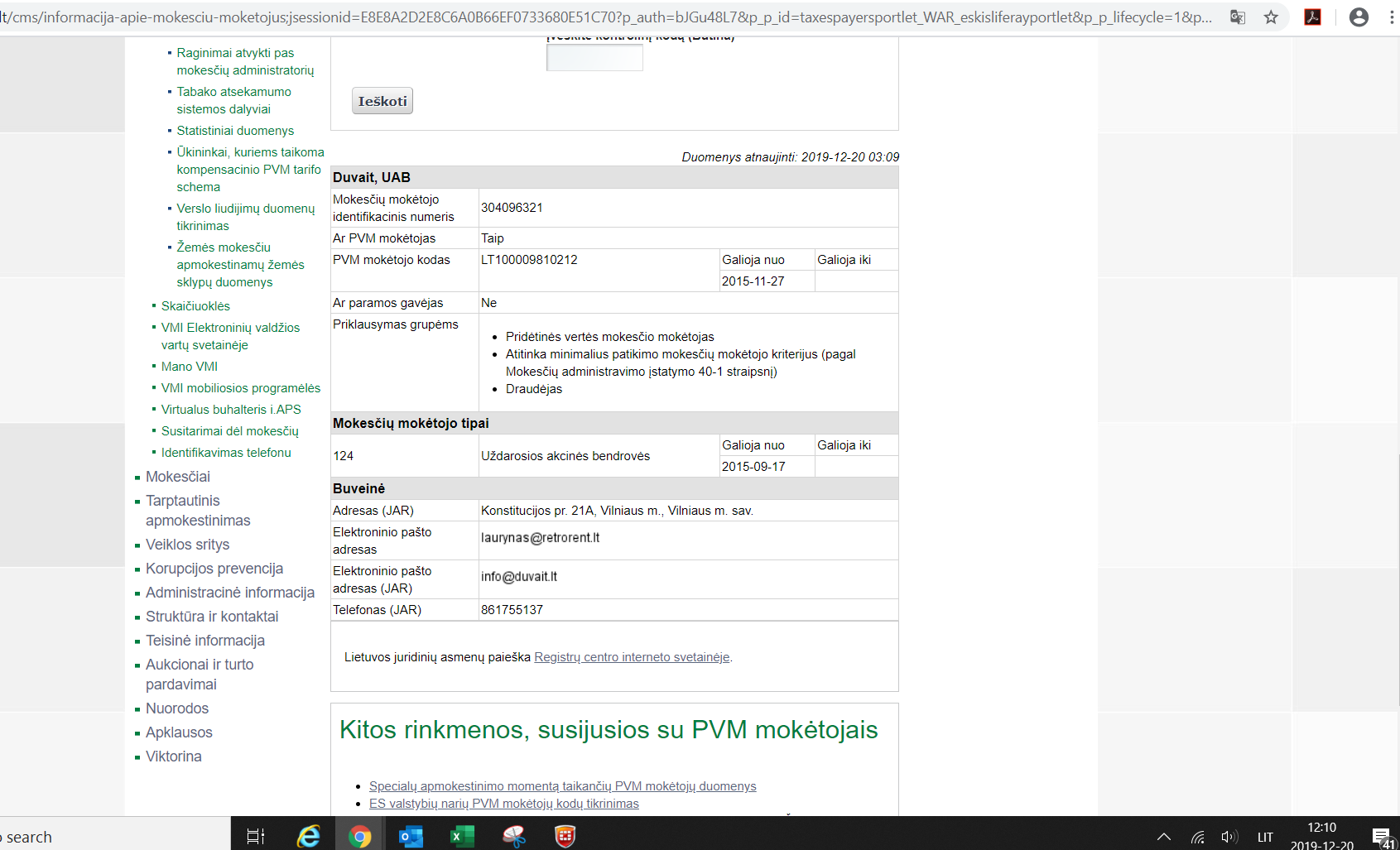Open the Adobe Acrobat extension

tap(1312, 17)
